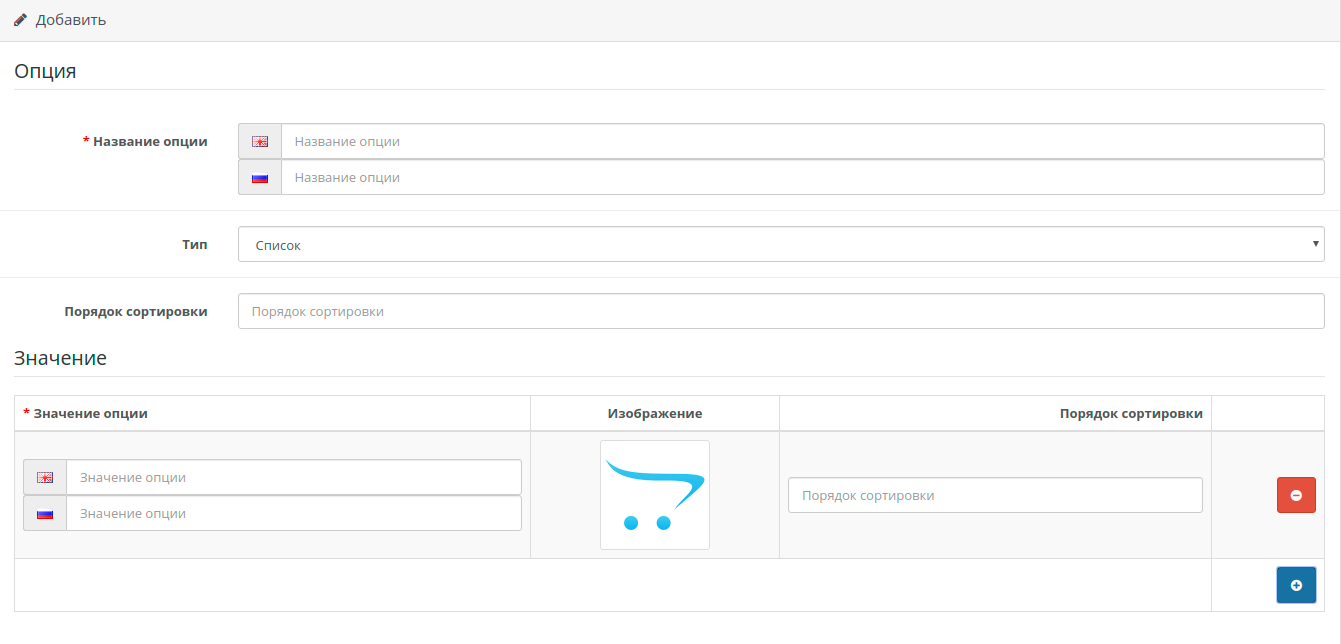The image size is (1341, 644).
Task: Click the Порядок сортировки field in values table
Action: point(995,495)
